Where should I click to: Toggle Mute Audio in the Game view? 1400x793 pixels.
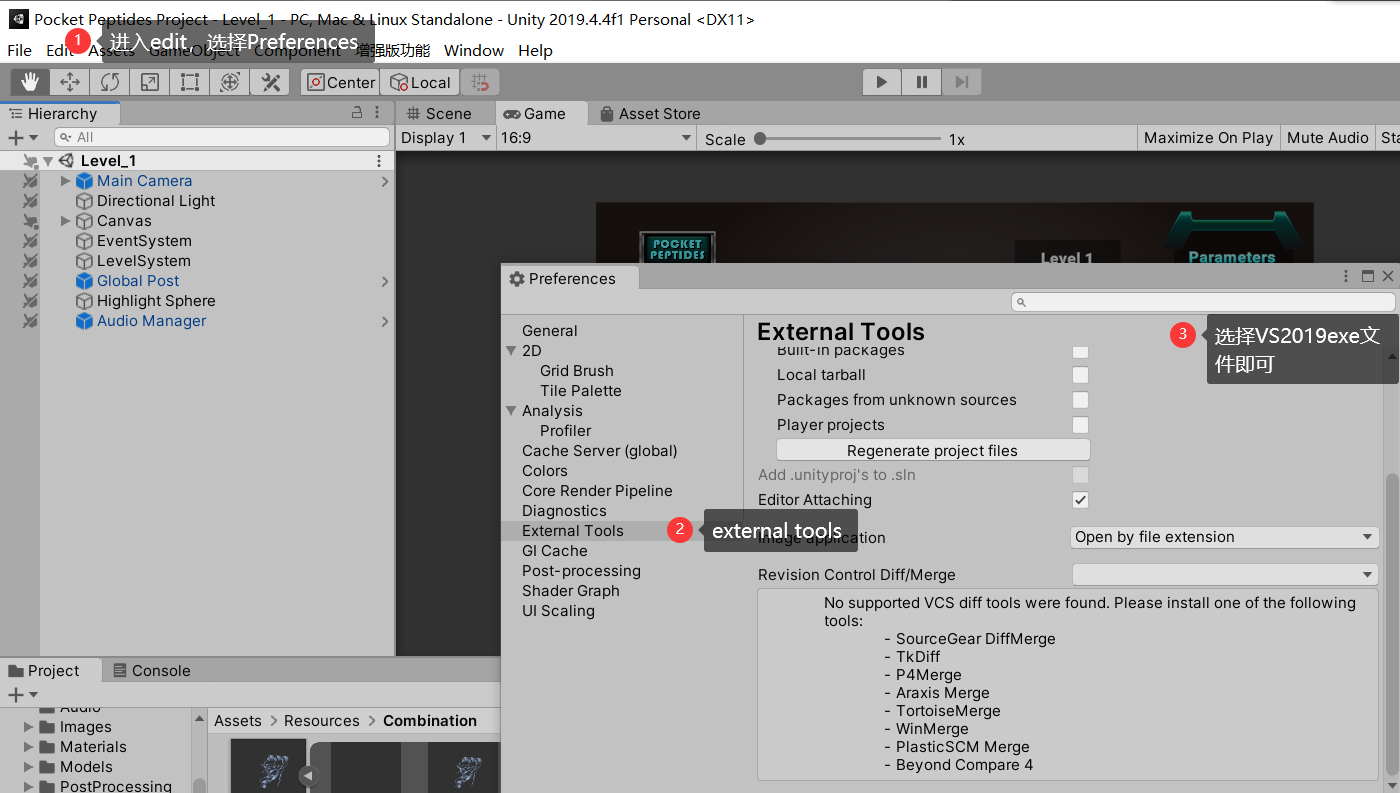[x=1328, y=138]
